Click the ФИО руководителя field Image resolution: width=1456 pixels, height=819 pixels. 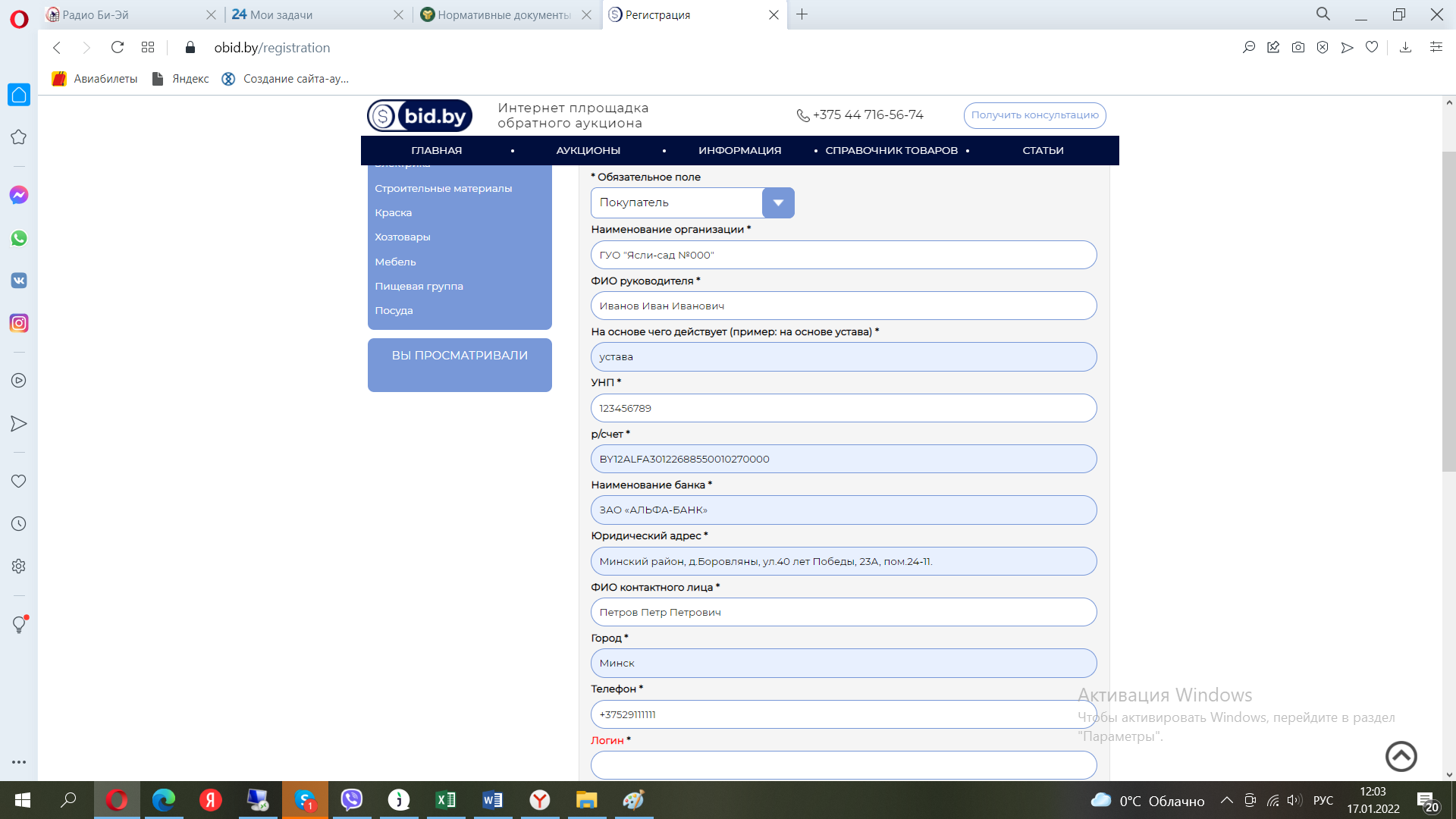[843, 306]
